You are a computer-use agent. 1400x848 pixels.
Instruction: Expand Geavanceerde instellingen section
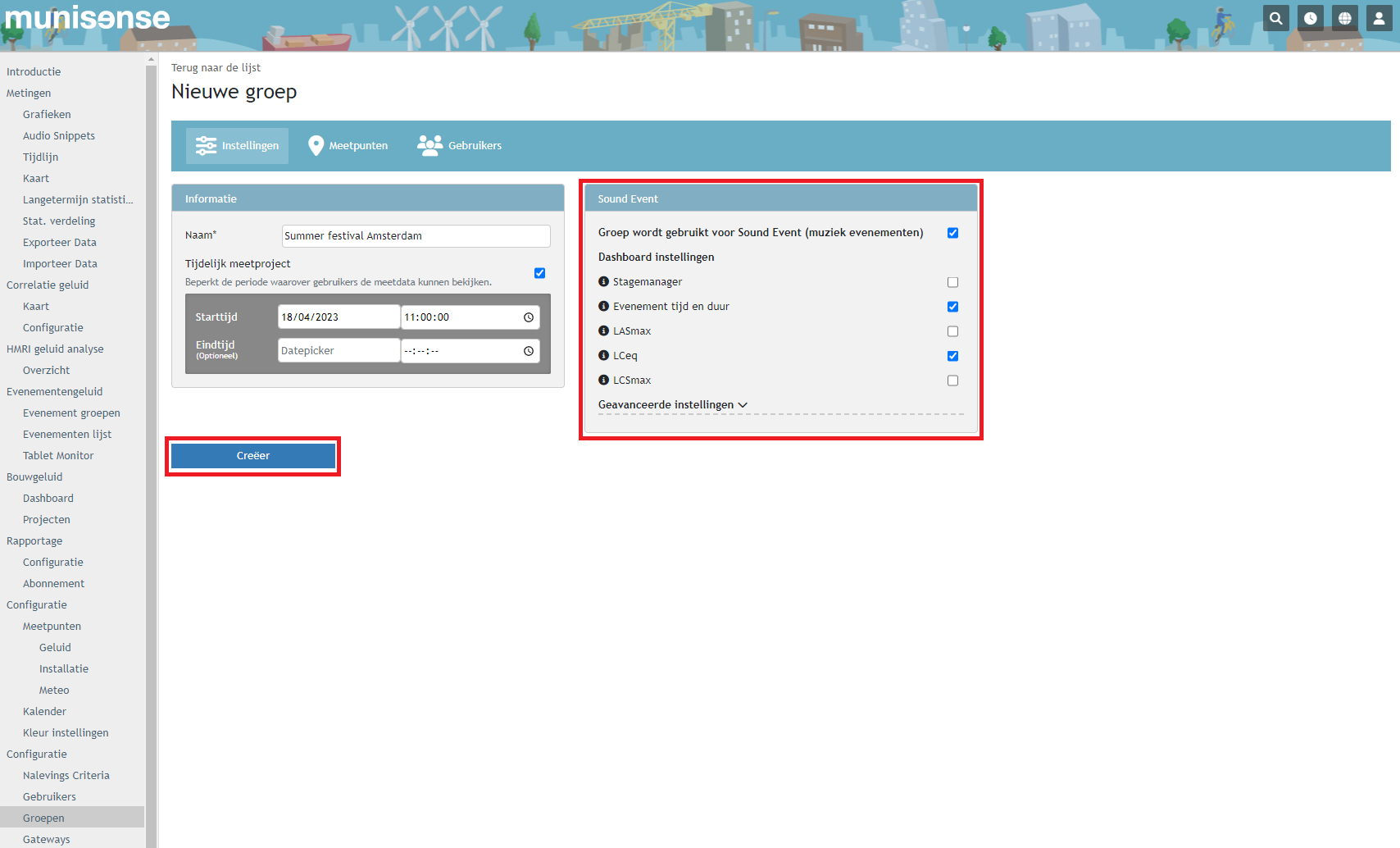click(x=672, y=405)
